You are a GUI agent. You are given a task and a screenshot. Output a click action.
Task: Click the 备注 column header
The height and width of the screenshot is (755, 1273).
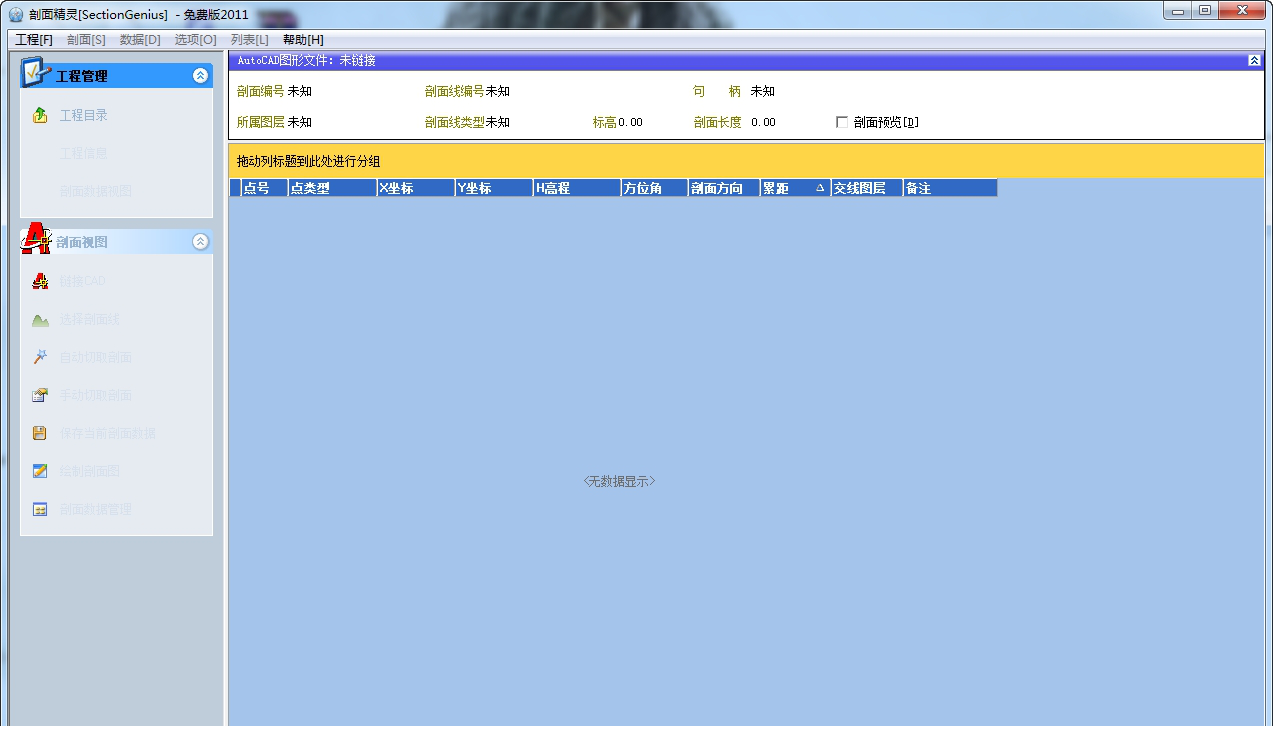tap(950, 187)
